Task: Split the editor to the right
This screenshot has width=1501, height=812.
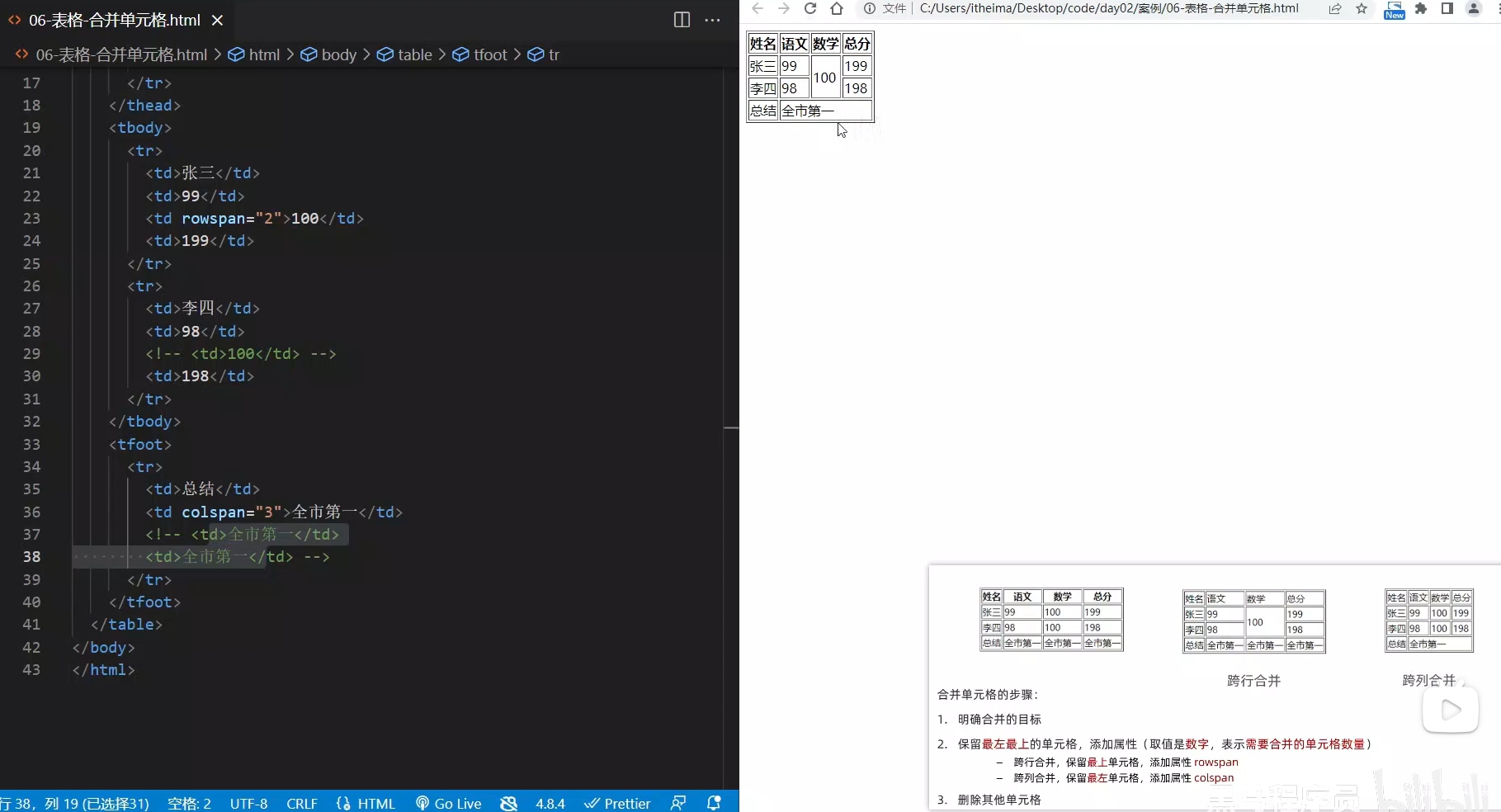Action: tap(682, 20)
